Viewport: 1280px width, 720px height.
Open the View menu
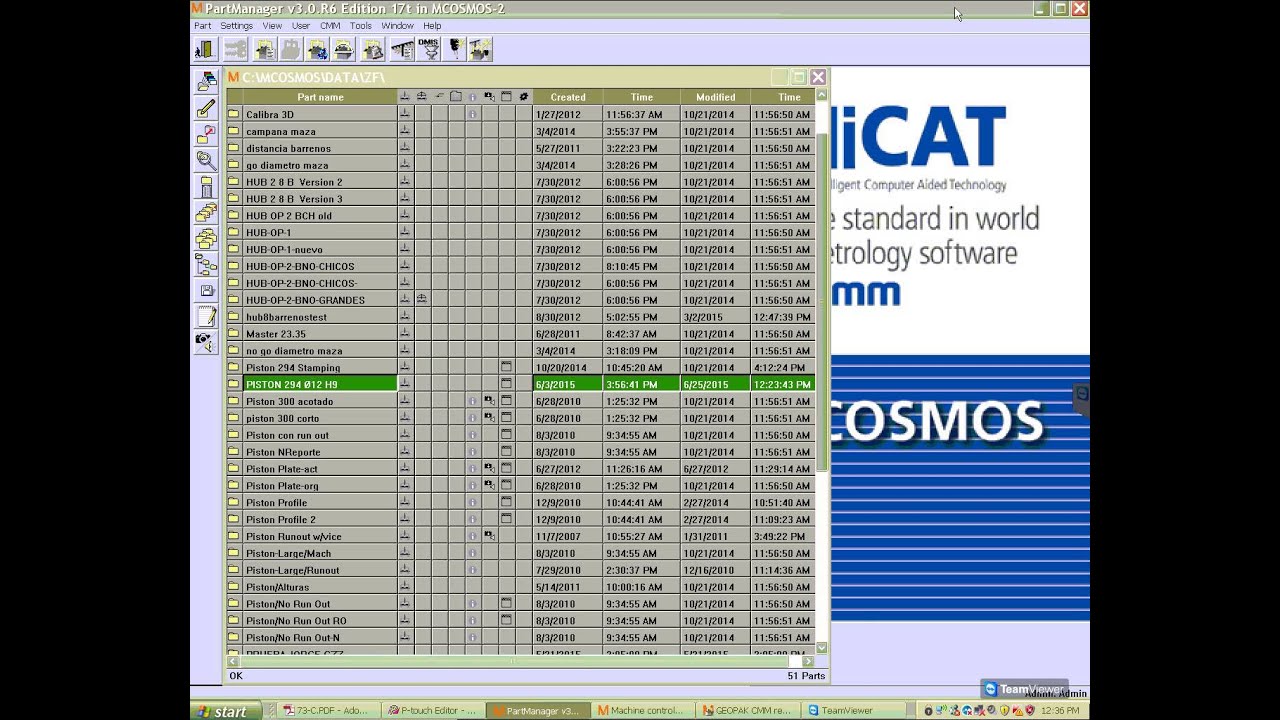click(x=272, y=26)
